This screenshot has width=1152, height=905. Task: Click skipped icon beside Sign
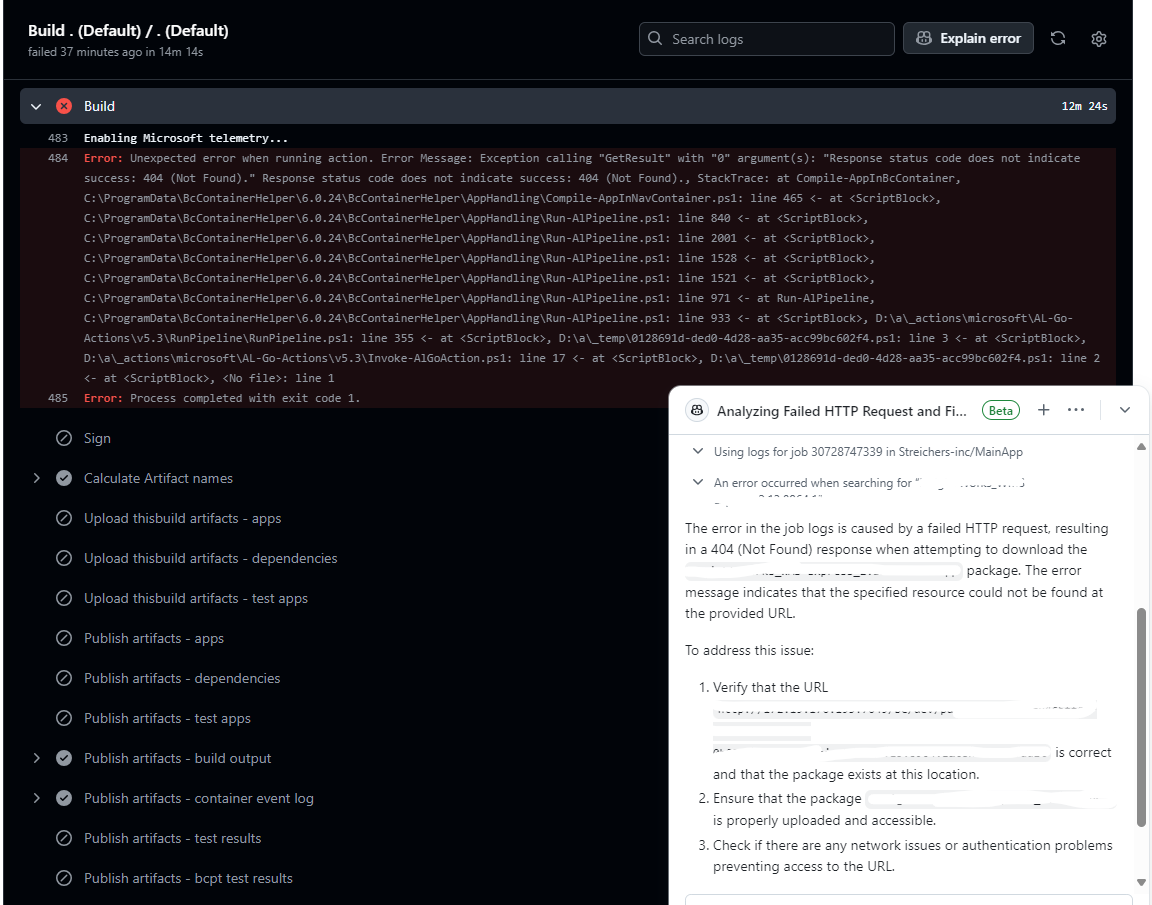(x=64, y=439)
